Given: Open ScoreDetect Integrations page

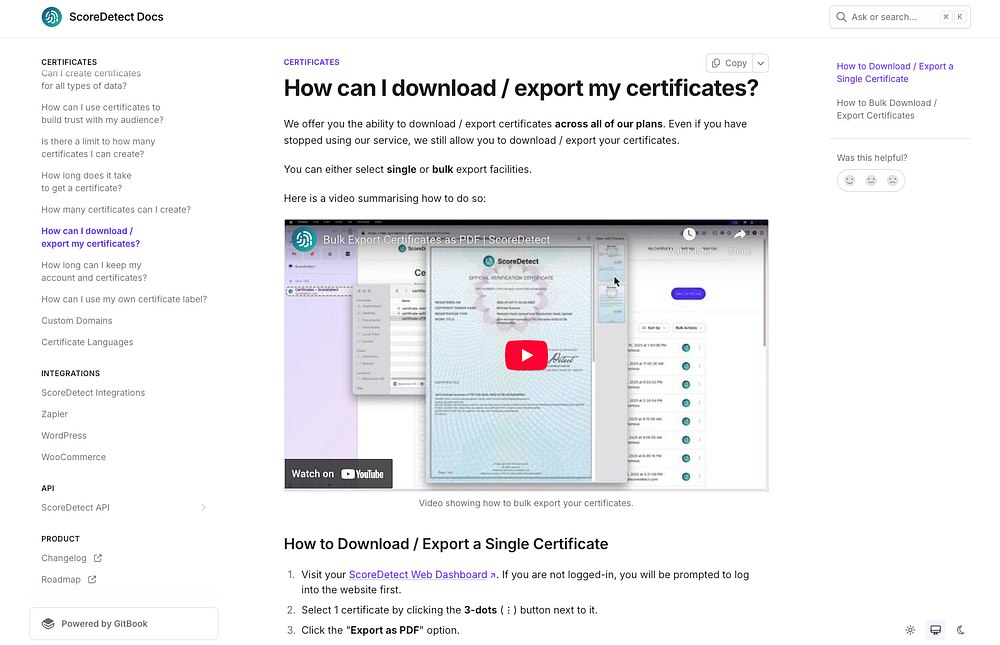Looking at the screenshot, I should click(93, 393).
